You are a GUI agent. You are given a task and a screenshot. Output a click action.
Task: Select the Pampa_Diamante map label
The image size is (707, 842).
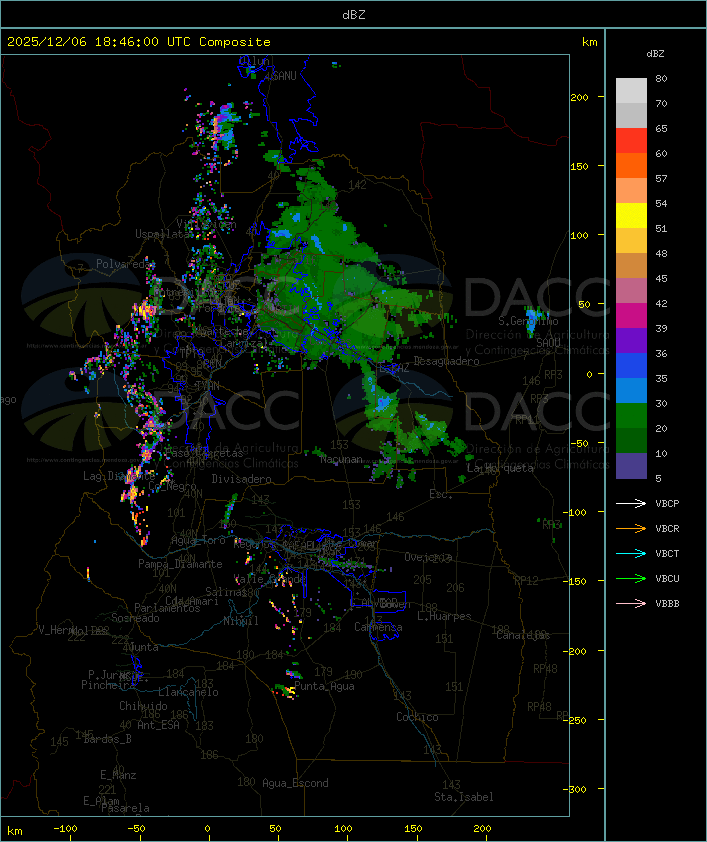coord(180,564)
